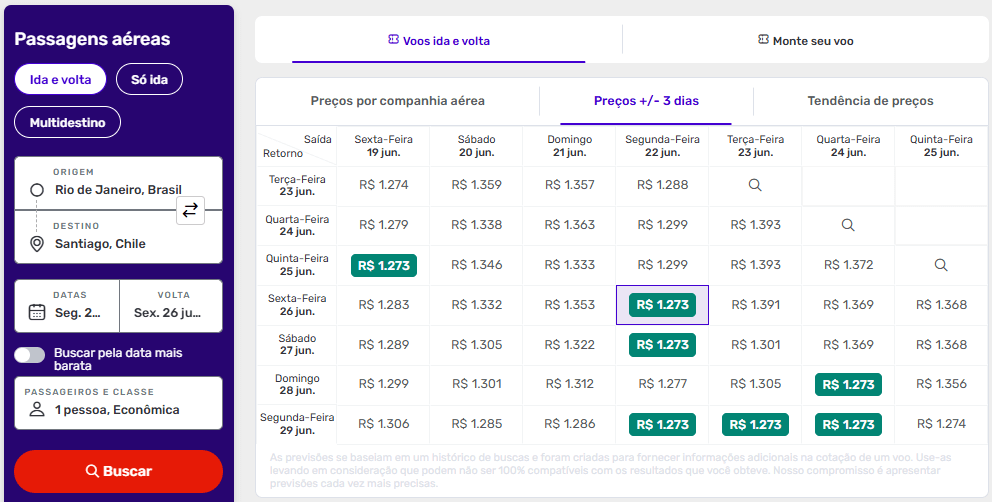Select 'Só ida' trip type
992x502 pixels.
(149, 79)
